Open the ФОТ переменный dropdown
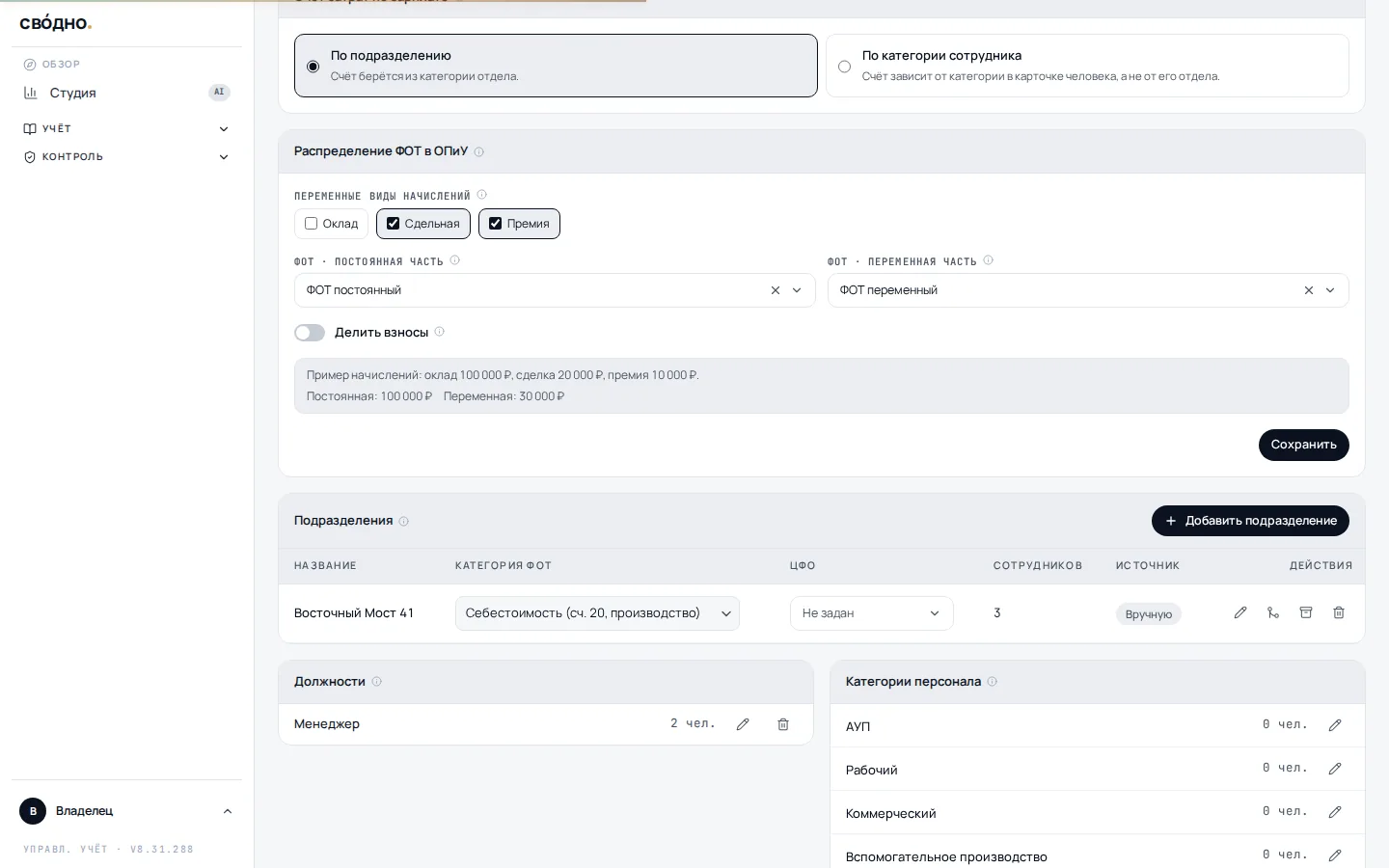 pos(1088,290)
